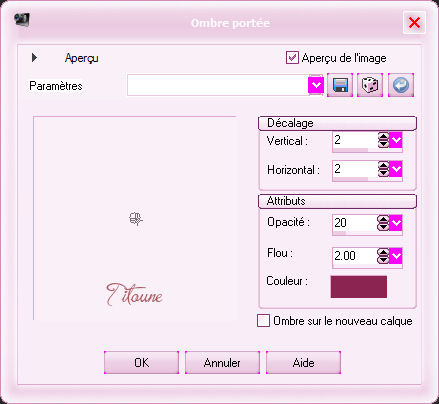Toggle the Aperçu de l'image checkbox
Screen dimensions: 439x404
292,58
